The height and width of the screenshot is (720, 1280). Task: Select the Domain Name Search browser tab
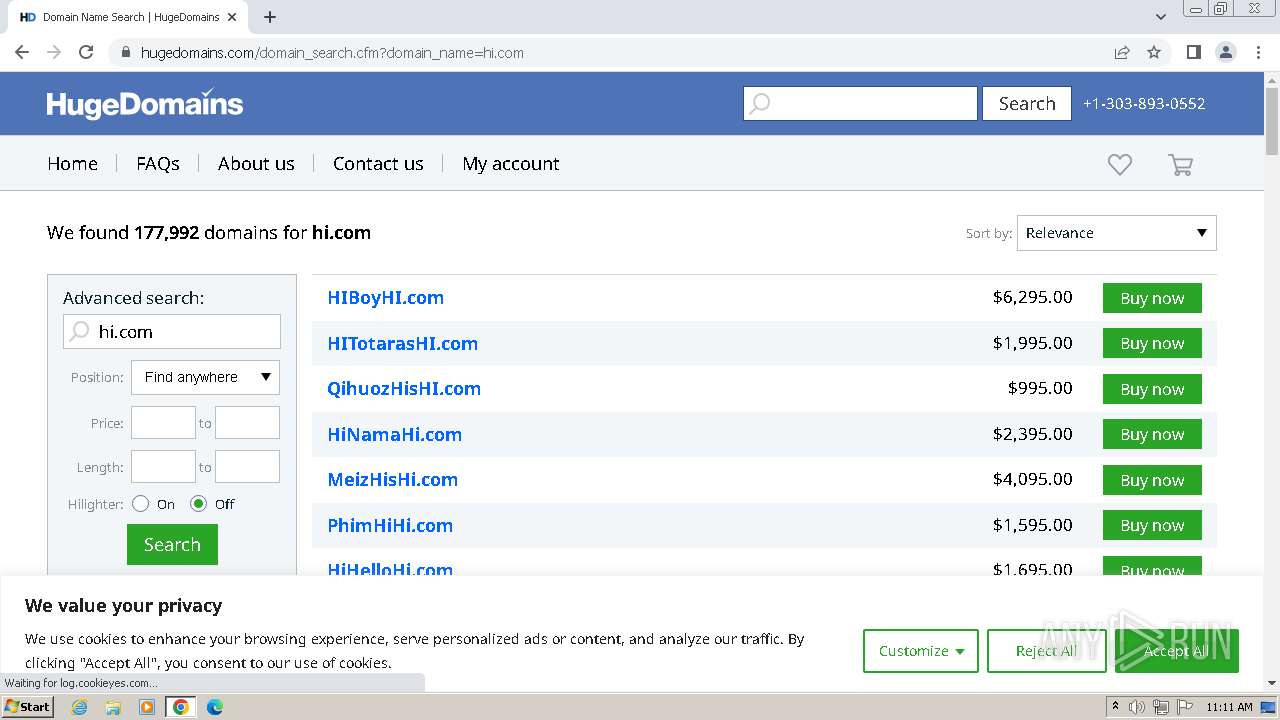coord(128,17)
